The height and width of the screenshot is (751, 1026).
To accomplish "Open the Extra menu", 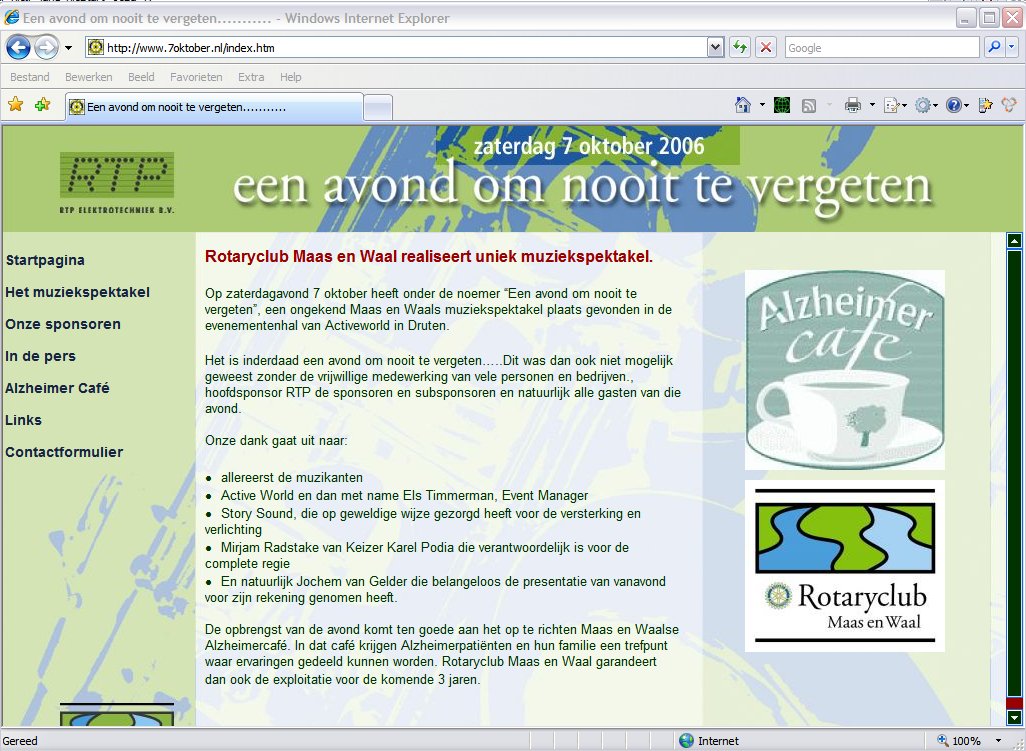I will point(251,77).
